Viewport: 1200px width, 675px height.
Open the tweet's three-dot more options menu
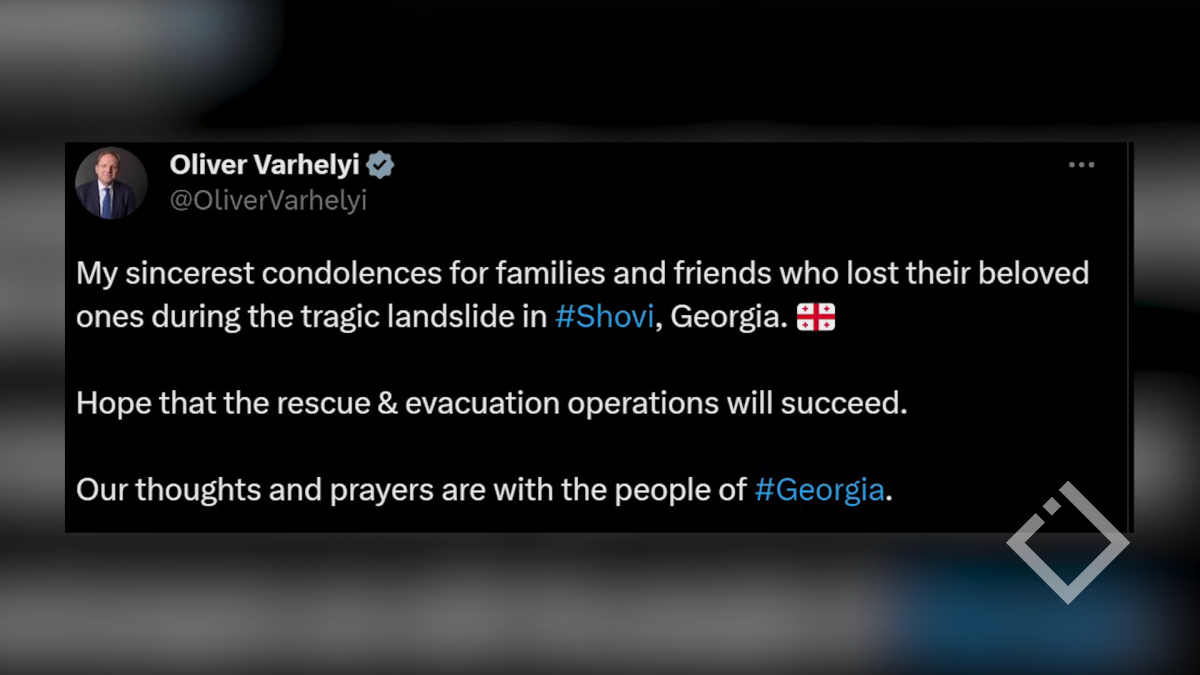click(1081, 166)
